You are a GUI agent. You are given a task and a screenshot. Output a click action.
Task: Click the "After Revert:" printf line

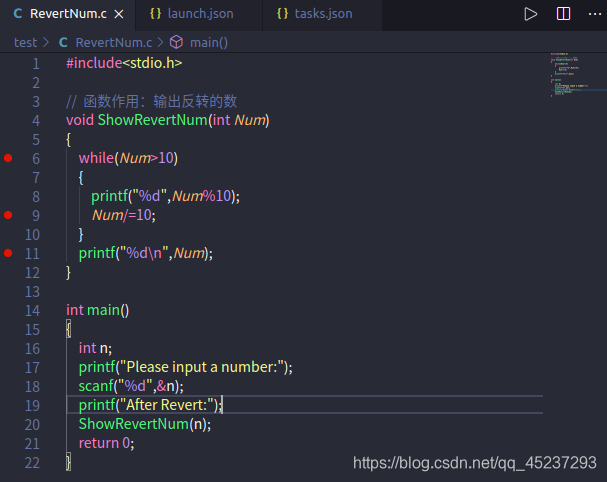click(151, 405)
